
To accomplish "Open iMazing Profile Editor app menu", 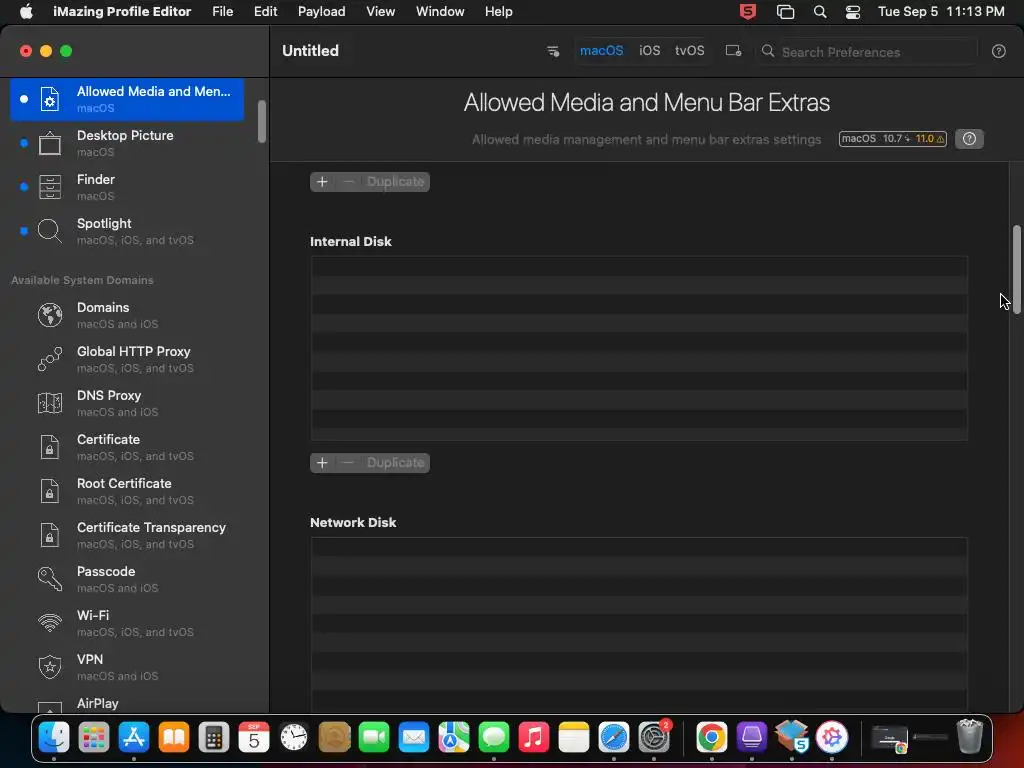I will (122, 12).
